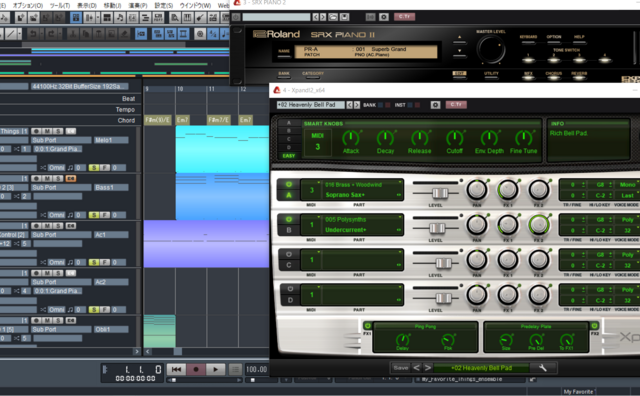Image resolution: width=640 pixels, height=396 pixels.
Task: Select the EASY tab in smart knobs panel
Action: 289,156
